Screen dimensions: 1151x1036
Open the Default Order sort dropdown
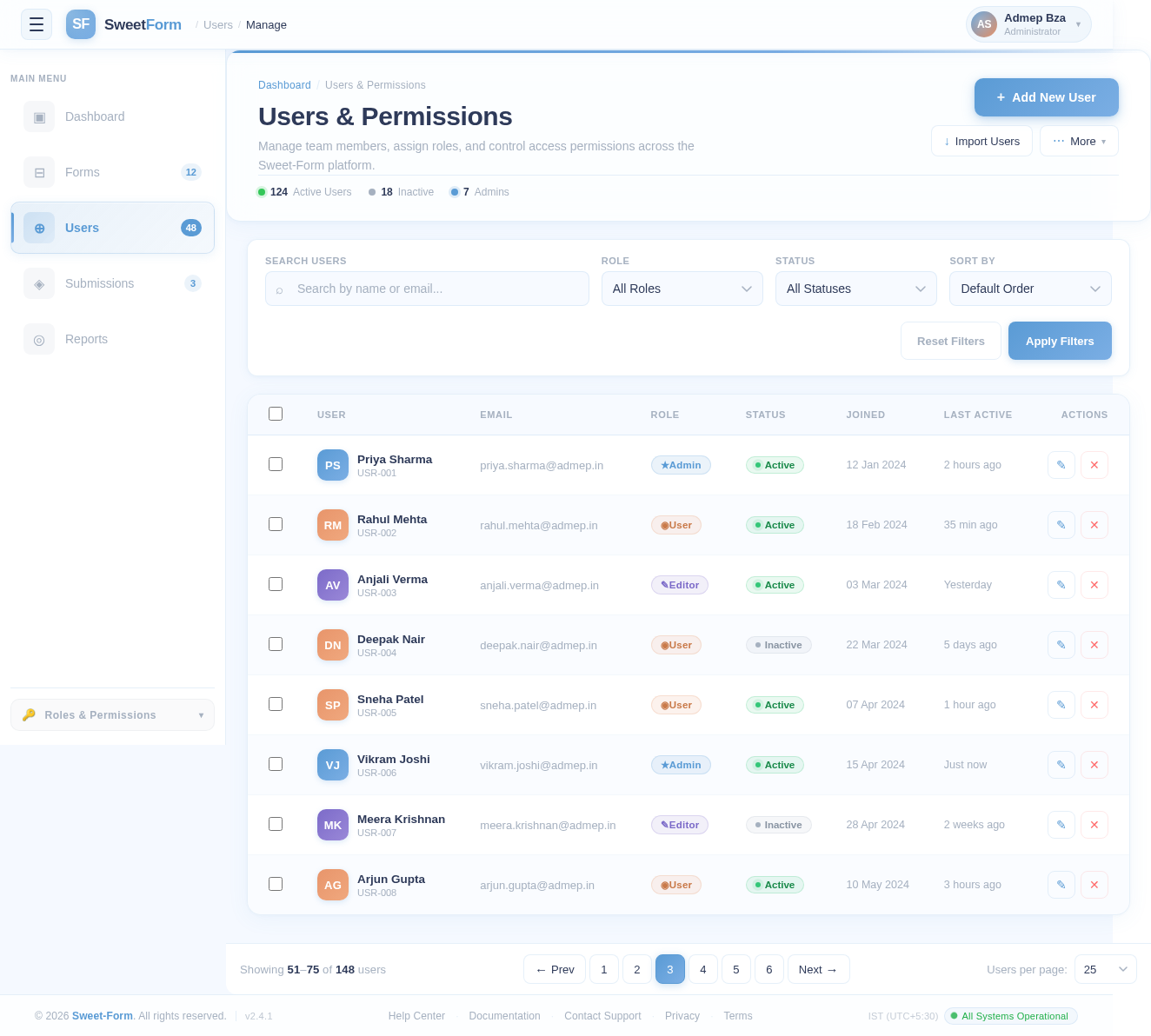(x=1030, y=289)
